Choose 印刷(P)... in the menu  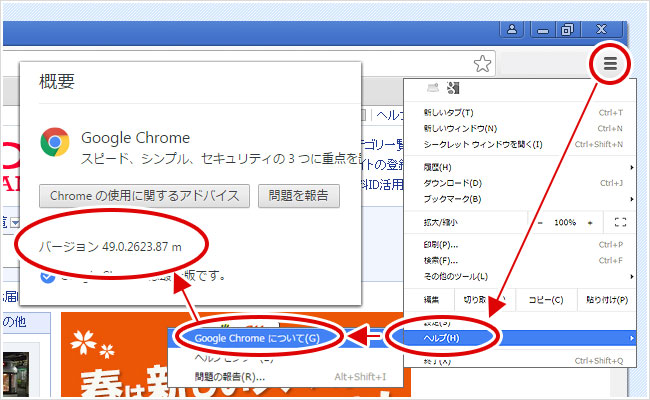(520, 245)
